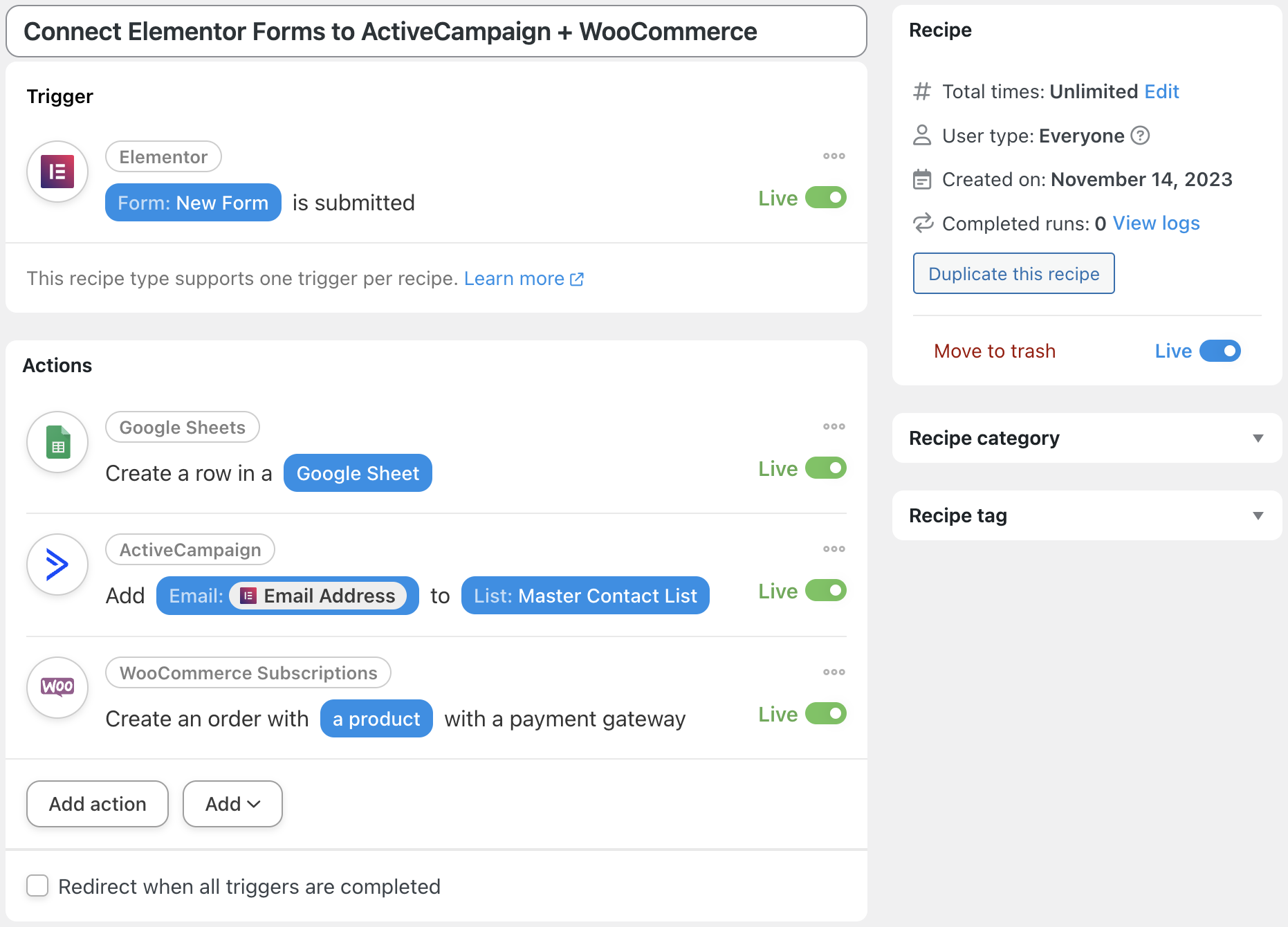Toggle the recipe Live switch in sidebar

coord(1220,351)
